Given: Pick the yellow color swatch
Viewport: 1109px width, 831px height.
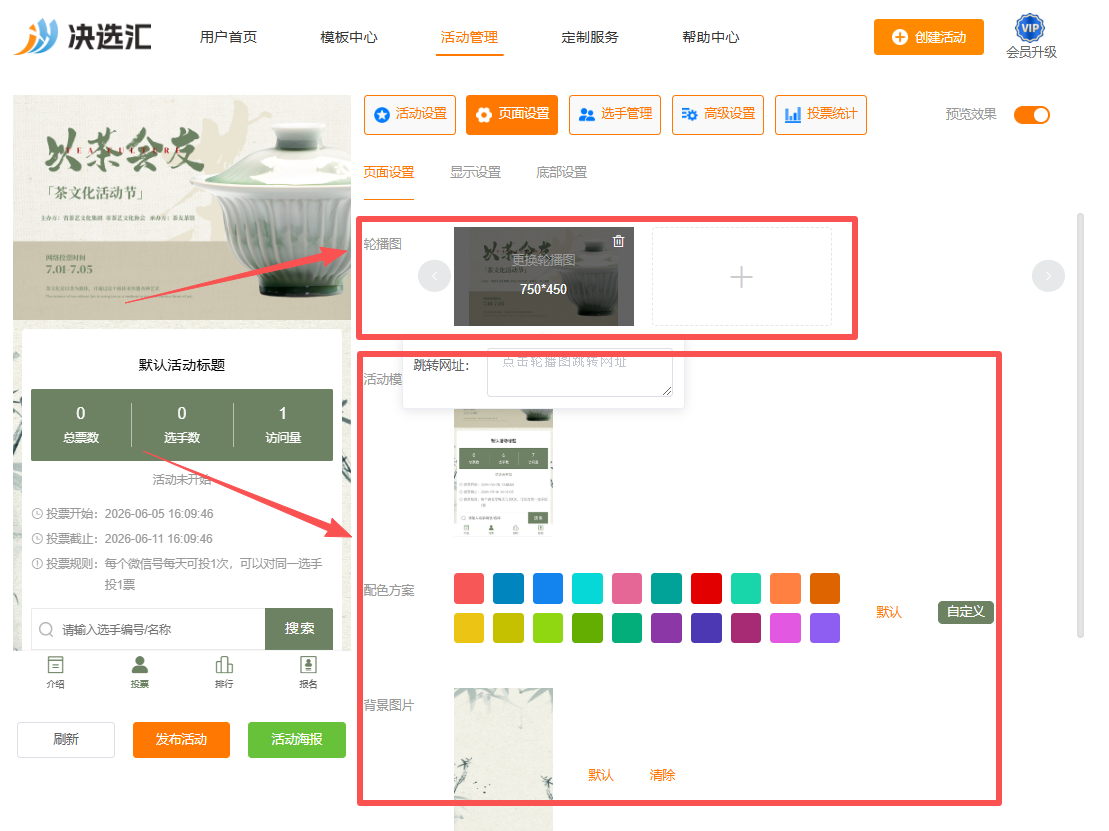Looking at the screenshot, I should pyautogui.click(x=469, y=628).
